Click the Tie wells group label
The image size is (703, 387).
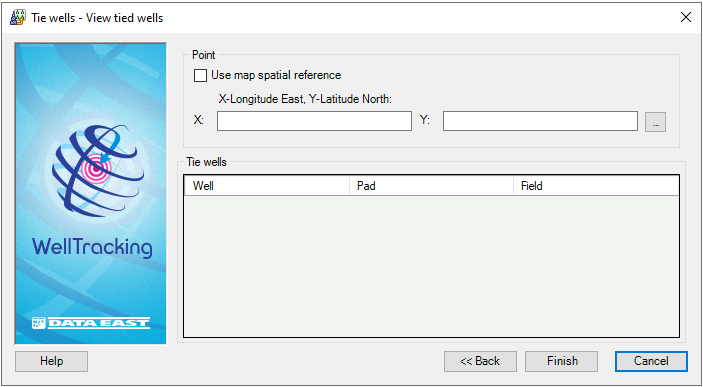(206, 162)
